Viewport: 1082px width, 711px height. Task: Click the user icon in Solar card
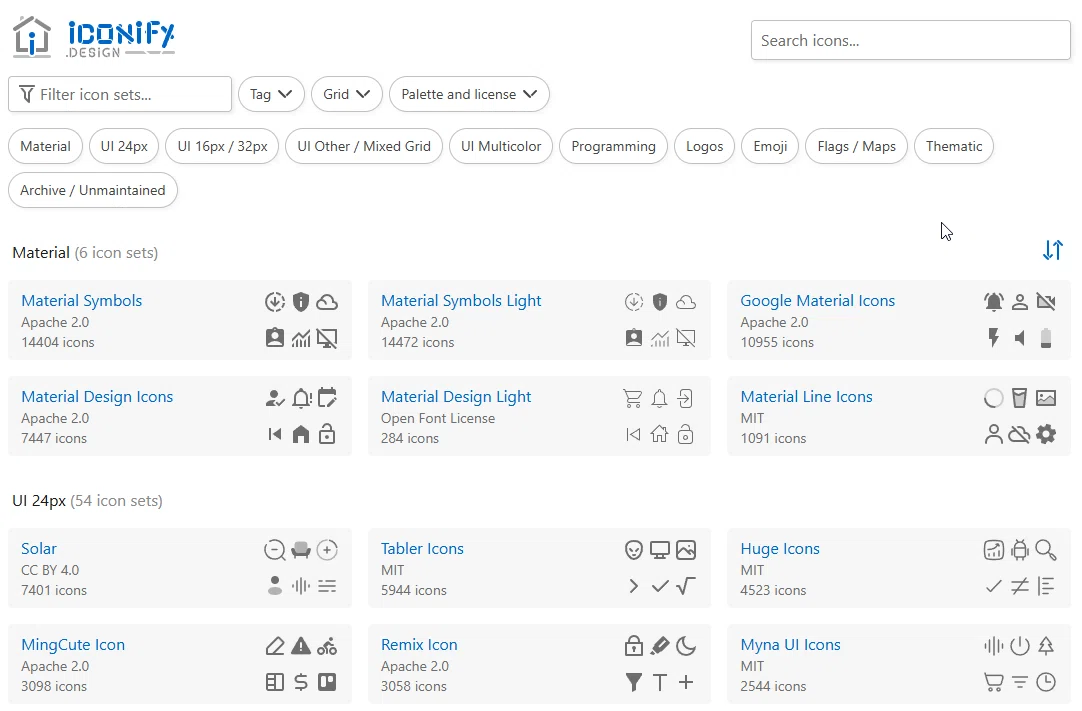[x=275, y=586]
